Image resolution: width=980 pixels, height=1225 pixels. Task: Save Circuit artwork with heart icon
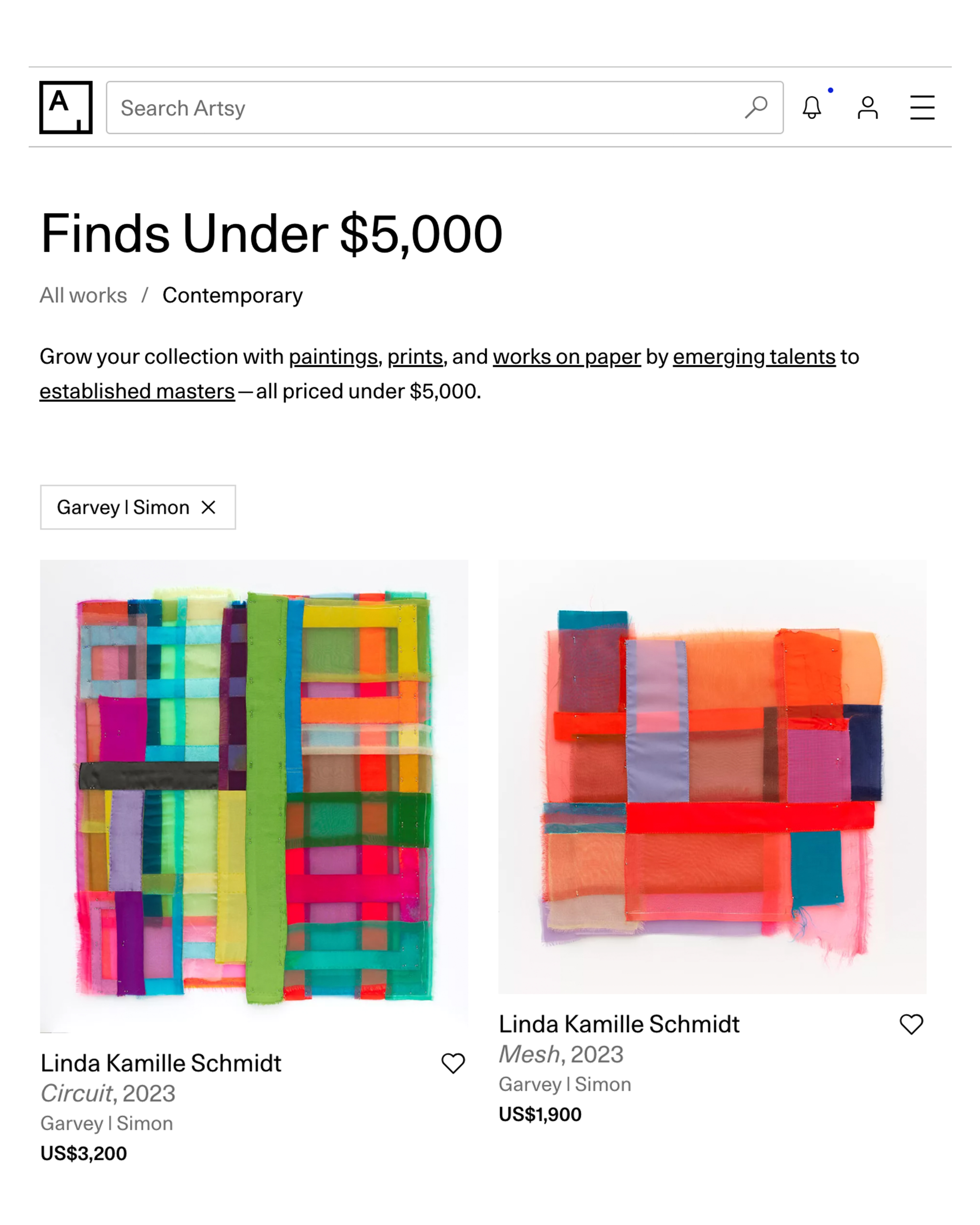tap(453, 1063)
